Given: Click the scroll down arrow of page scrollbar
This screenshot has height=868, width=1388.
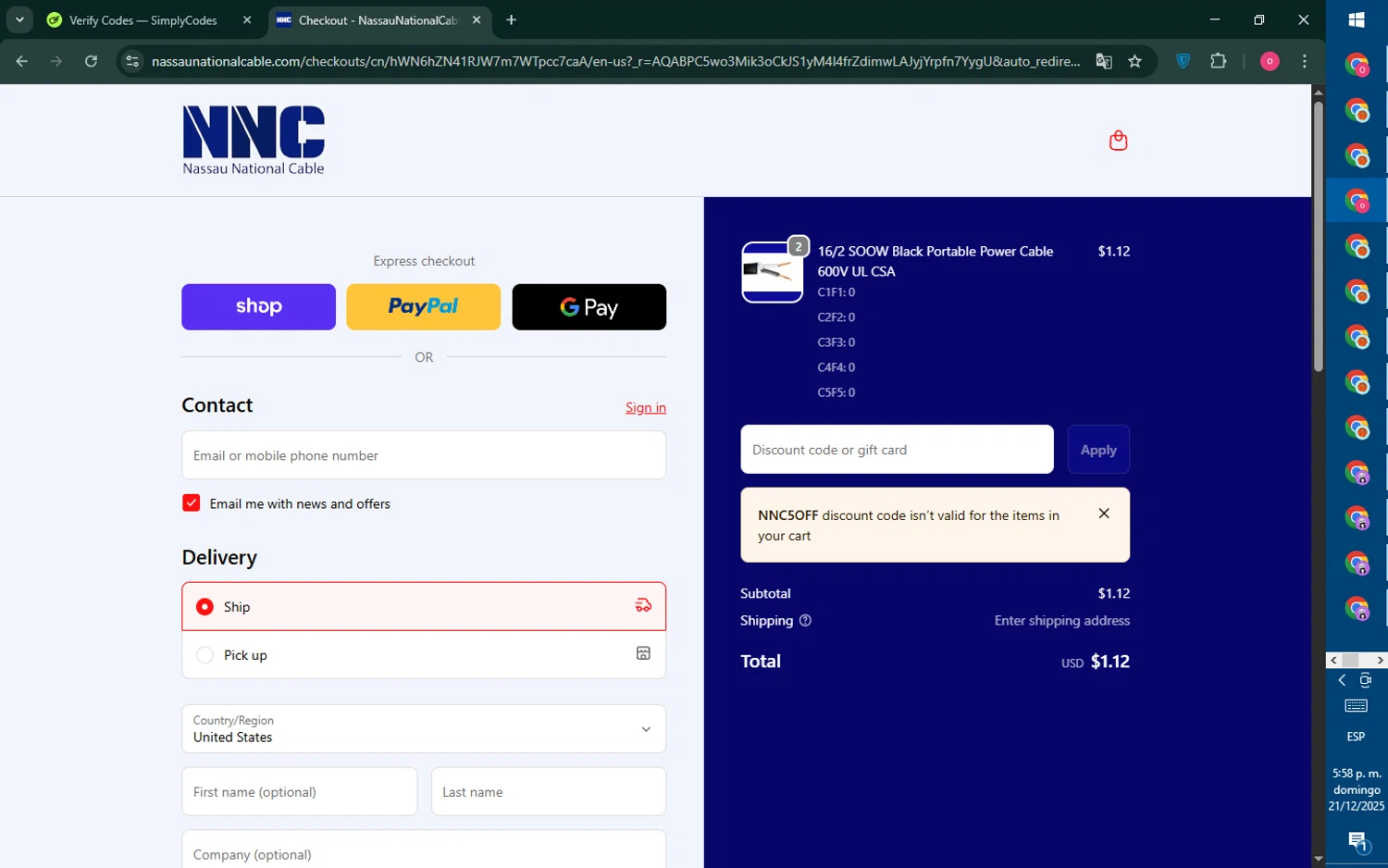Looking at the screenshot, I should (x=1319, y=860).
